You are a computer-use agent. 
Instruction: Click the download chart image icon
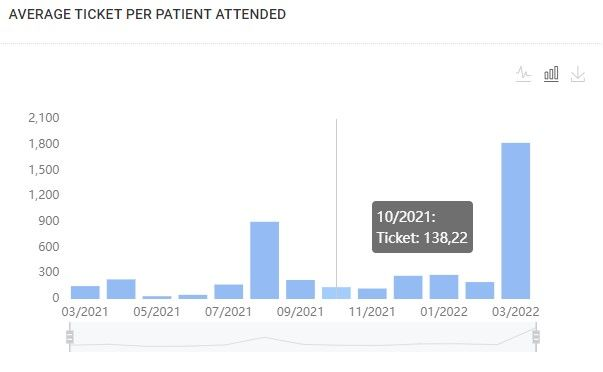pos(578,74)
